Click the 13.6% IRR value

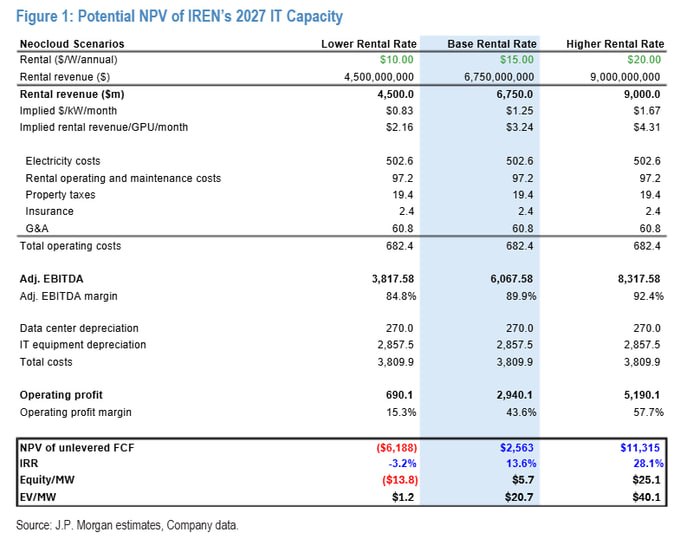click(x=521, y=464)
